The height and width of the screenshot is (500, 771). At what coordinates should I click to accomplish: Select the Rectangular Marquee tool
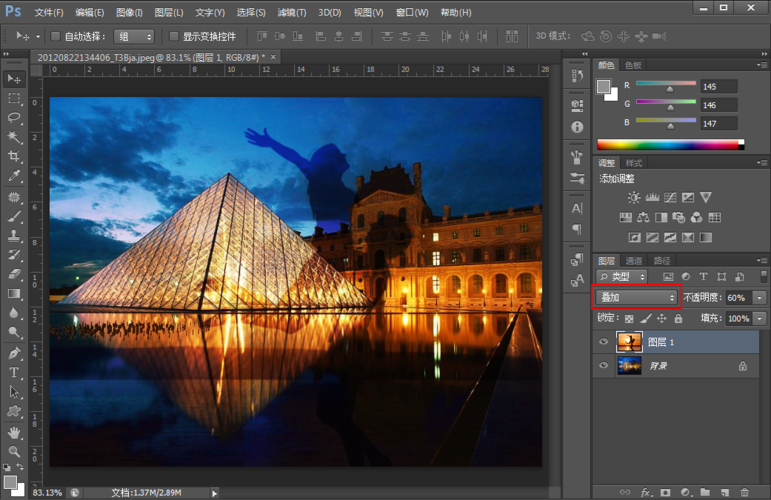[14, 98]
